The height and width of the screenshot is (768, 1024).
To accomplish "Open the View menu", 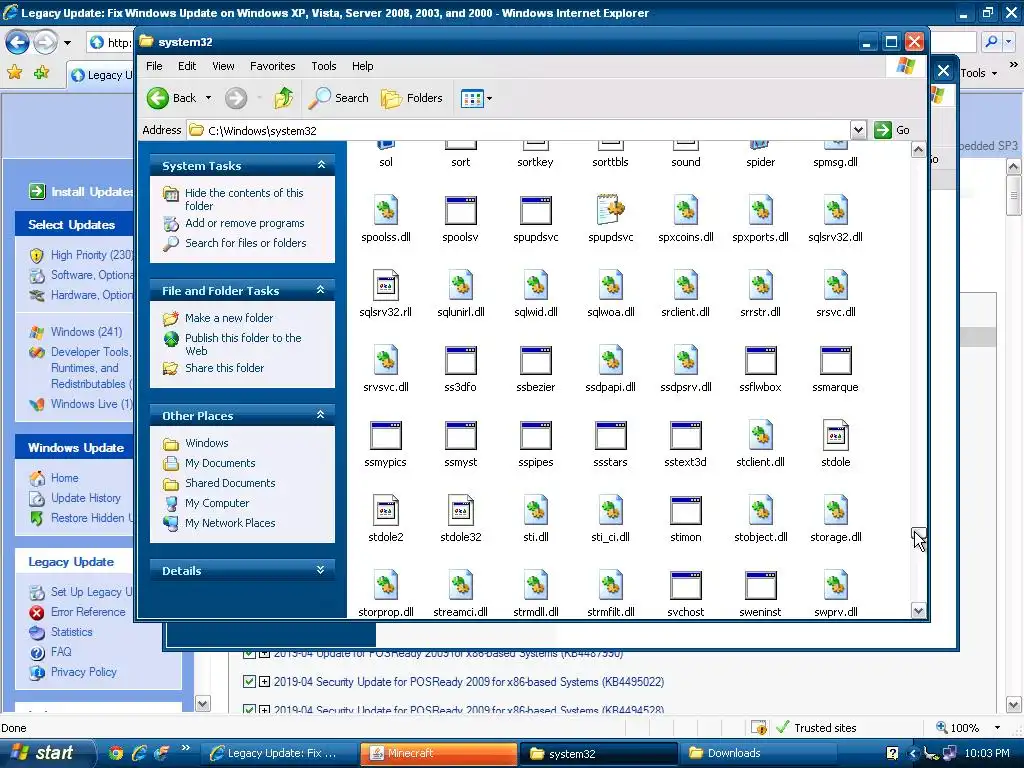I will point(223,66).
